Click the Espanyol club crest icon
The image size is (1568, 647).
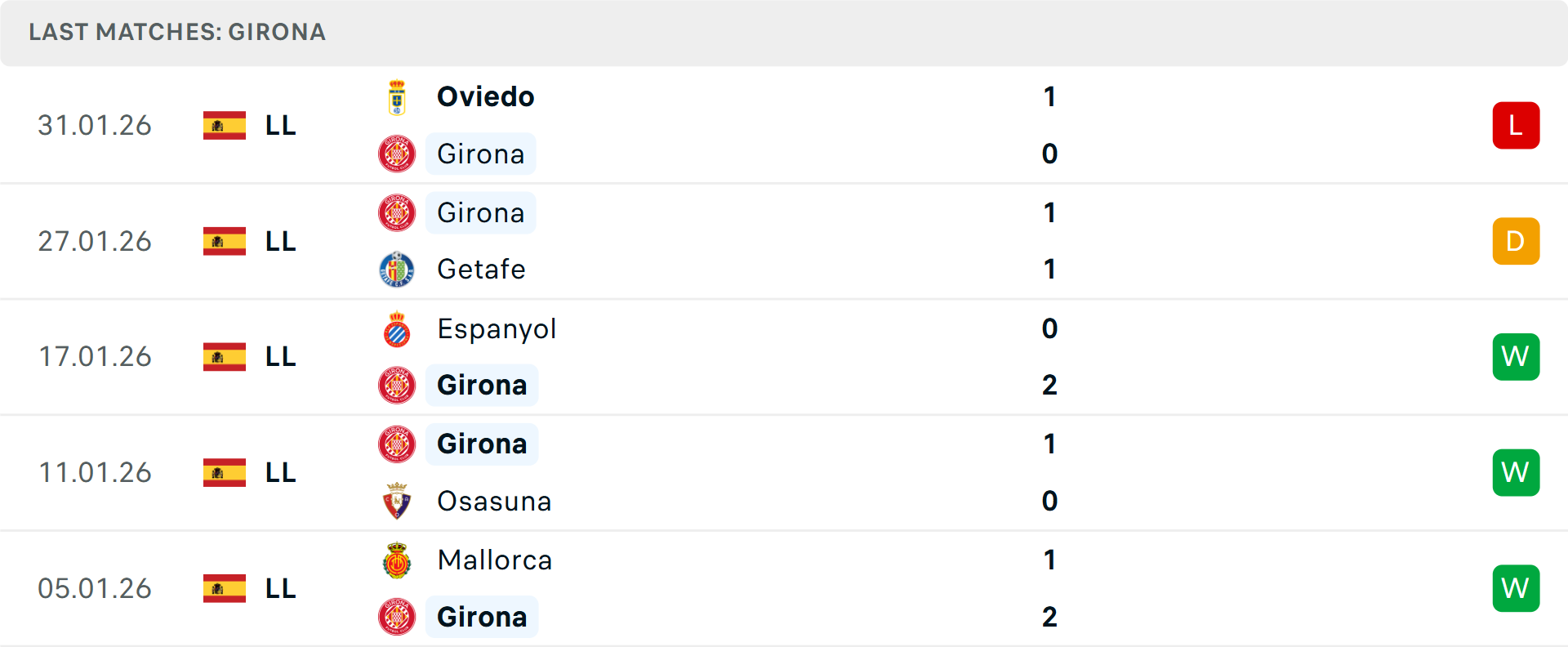point(397,328)
